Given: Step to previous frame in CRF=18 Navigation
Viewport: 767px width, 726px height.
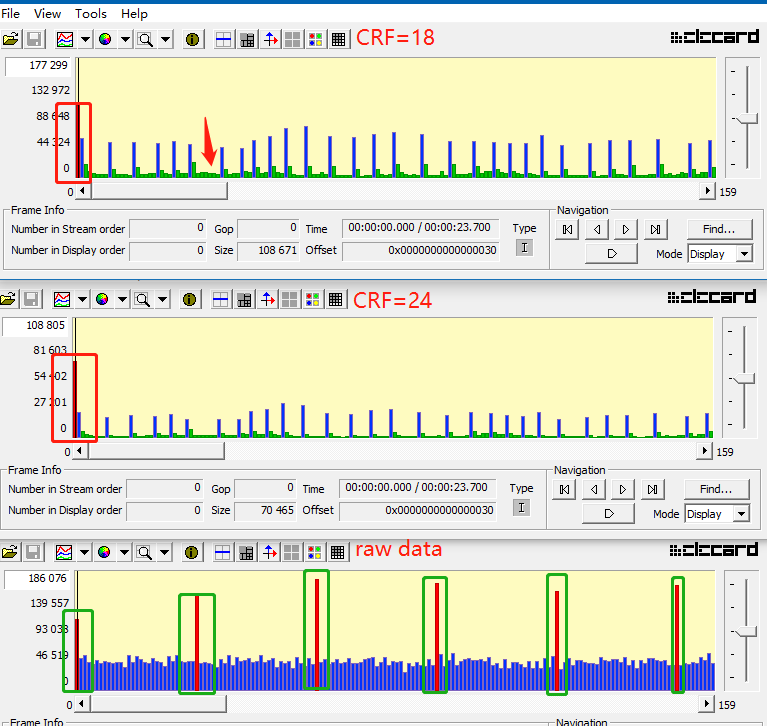Looking at the screenshot, I should coord(597,229).
